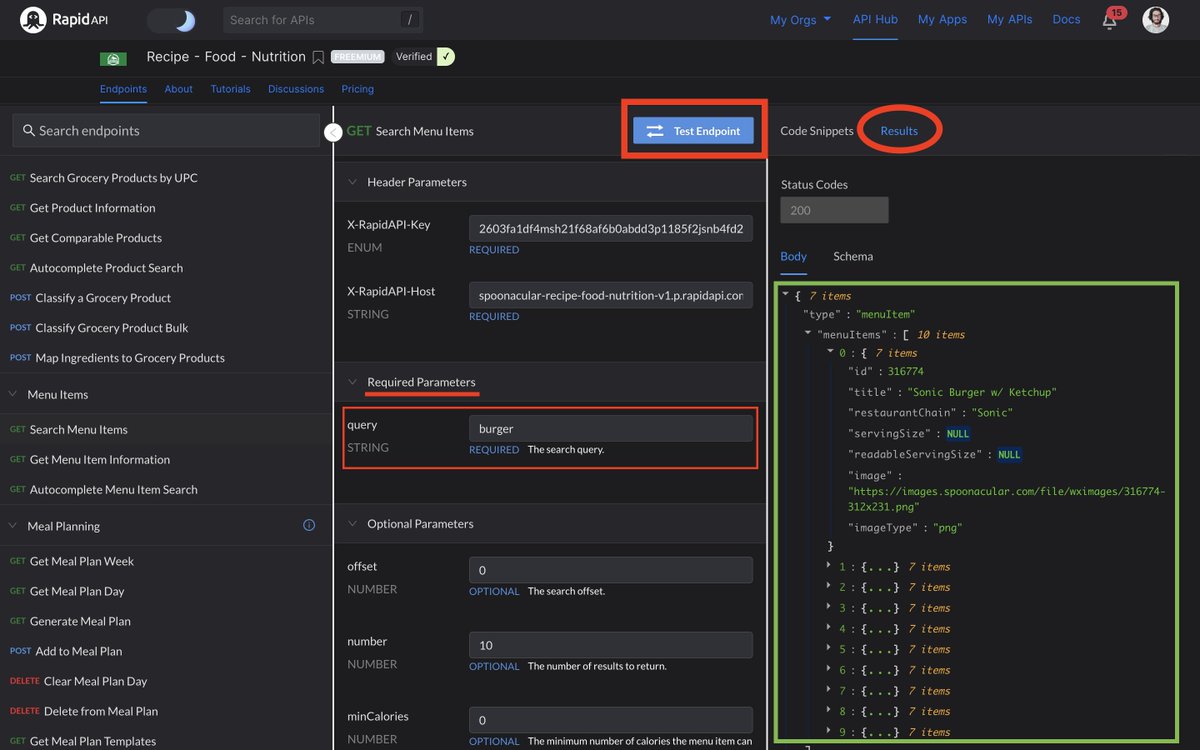The width and height of the screenshot is (1200, 750).
Task: Click the info icon beside Meal Planning
Action: 309,525
